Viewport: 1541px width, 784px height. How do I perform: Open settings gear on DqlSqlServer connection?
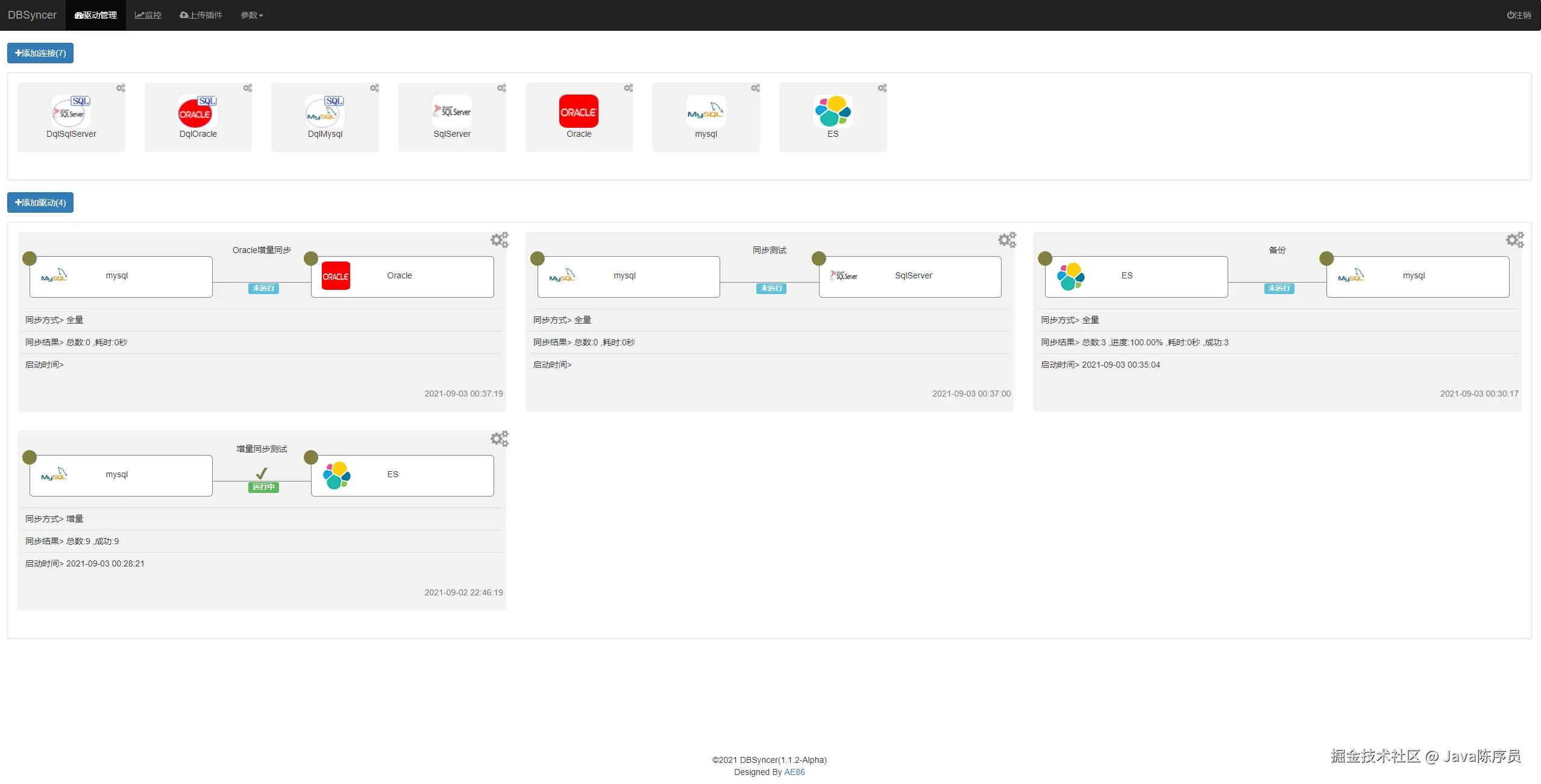[121, 88]
